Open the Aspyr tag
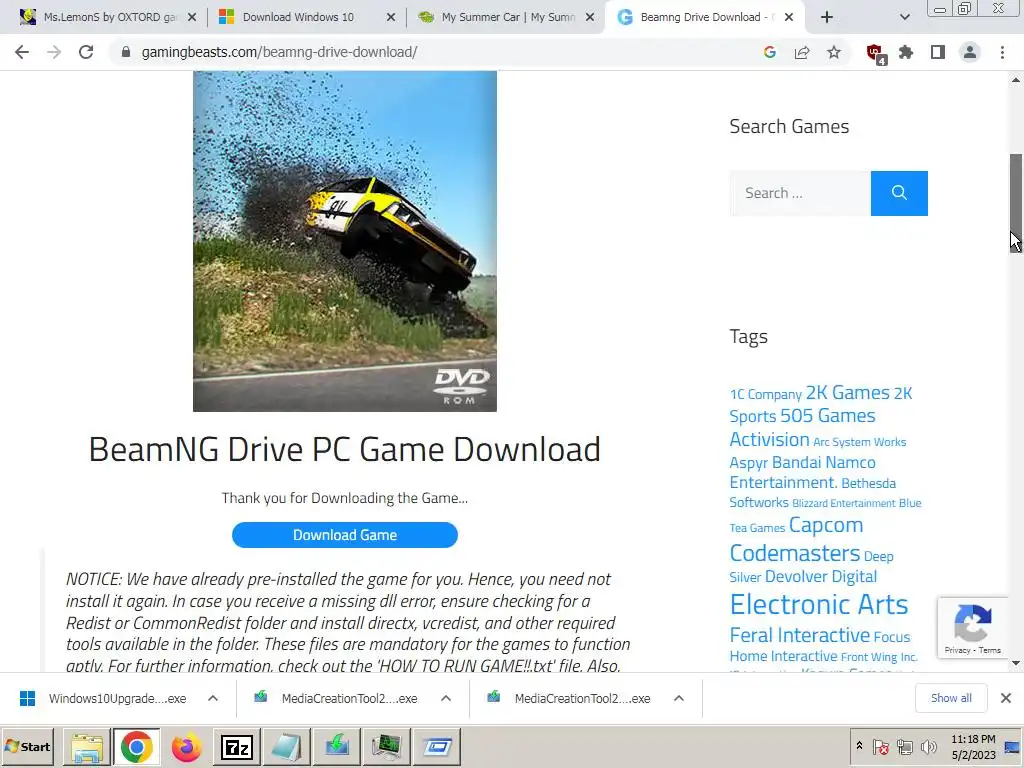The image size is (1024, 768). [x=748, y=462]
